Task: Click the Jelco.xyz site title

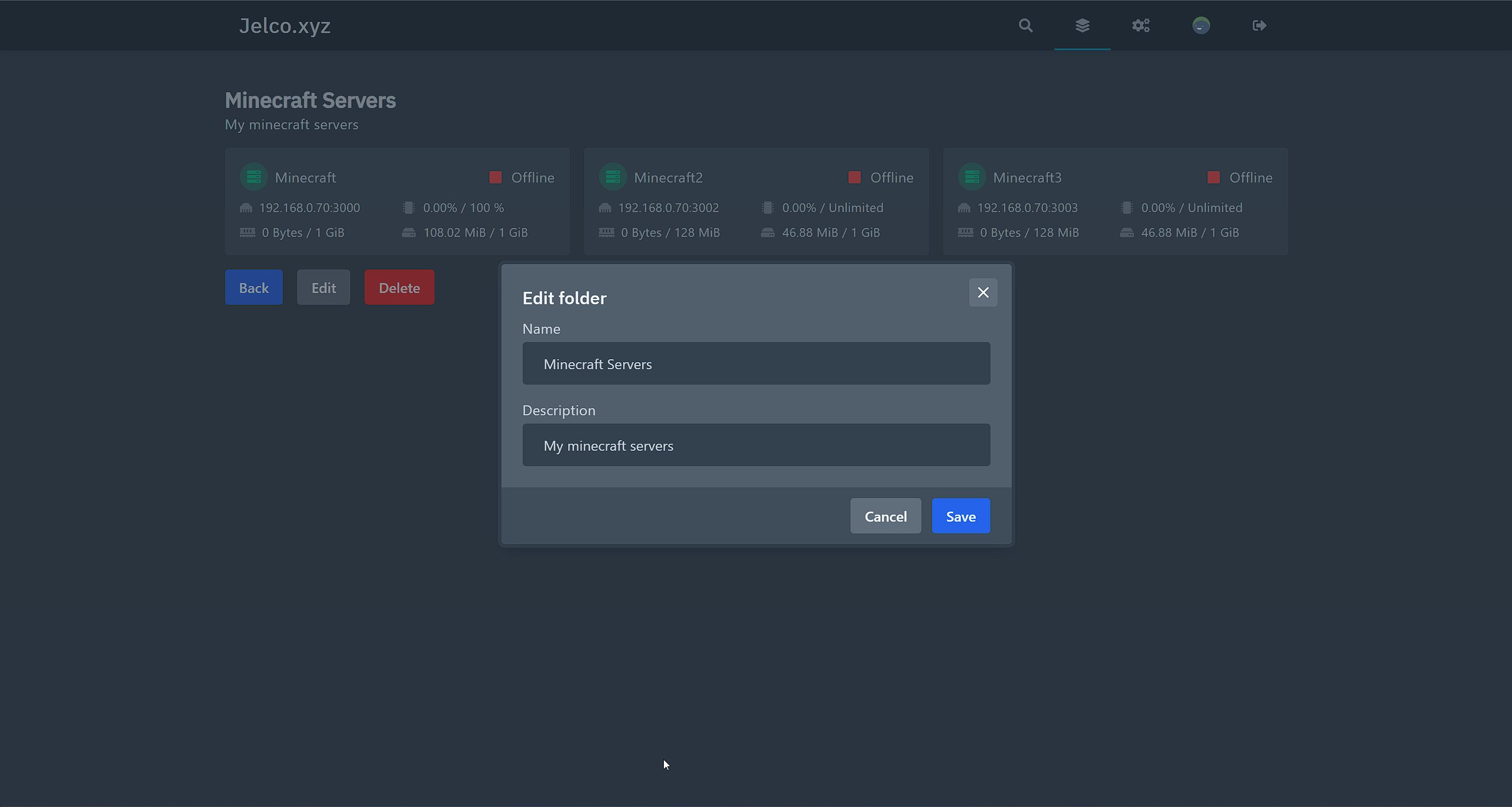Action: coord(285,25)
